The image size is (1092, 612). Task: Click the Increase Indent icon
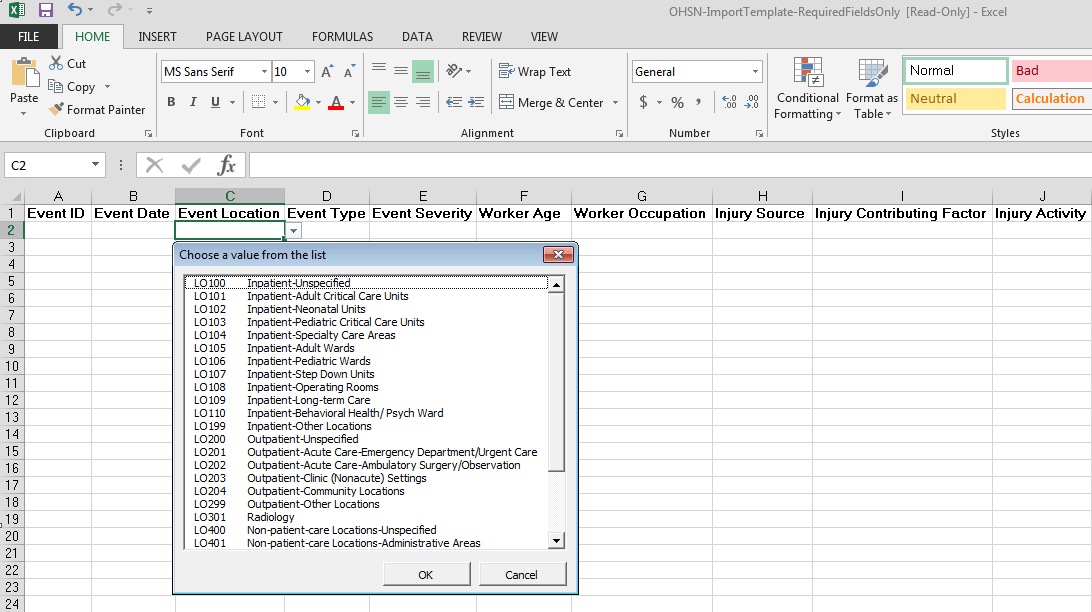tap(475, 102)
